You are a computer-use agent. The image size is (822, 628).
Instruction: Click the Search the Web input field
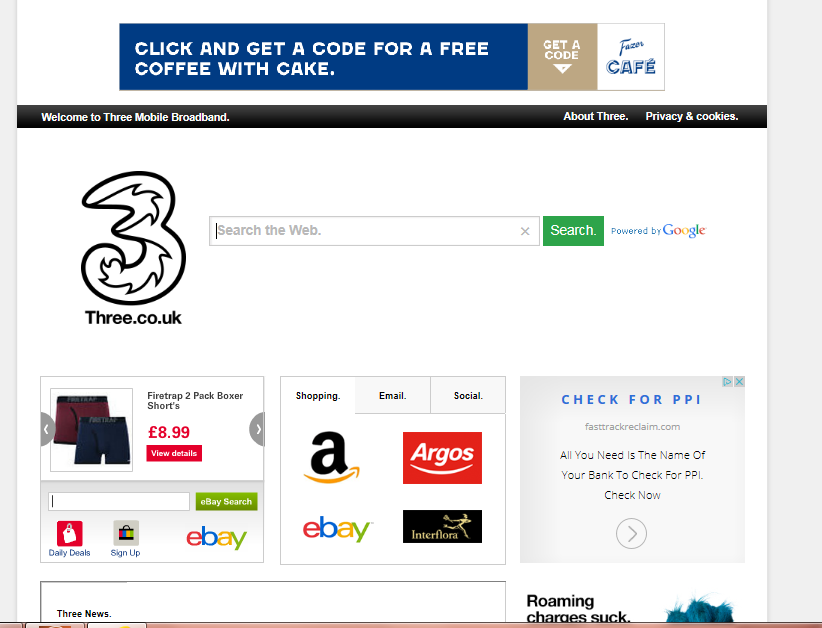point(364,231)
